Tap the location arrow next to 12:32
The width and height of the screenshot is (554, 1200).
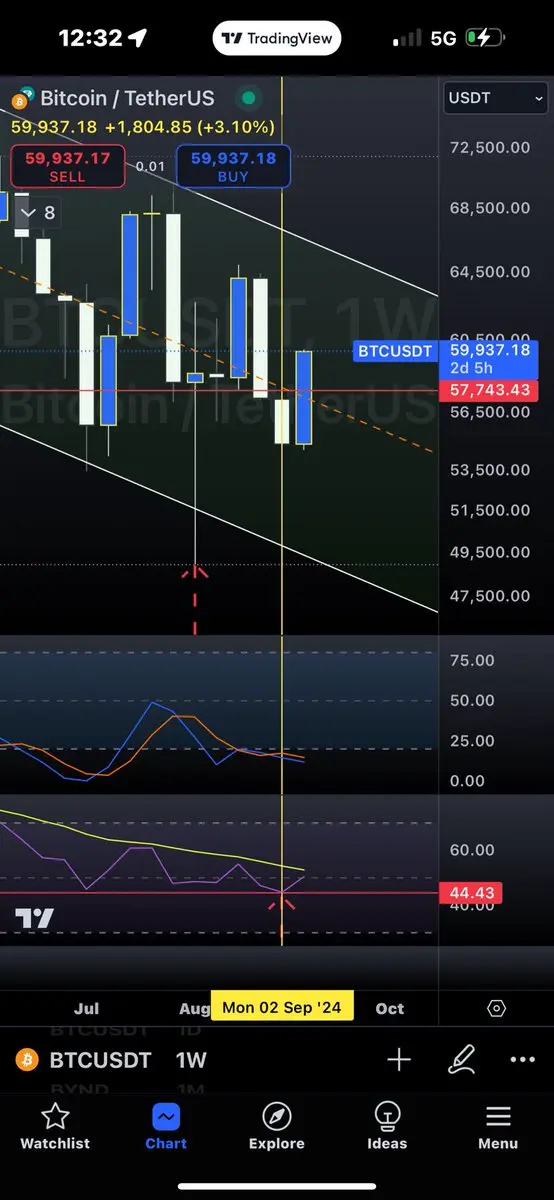pos(137,38)
